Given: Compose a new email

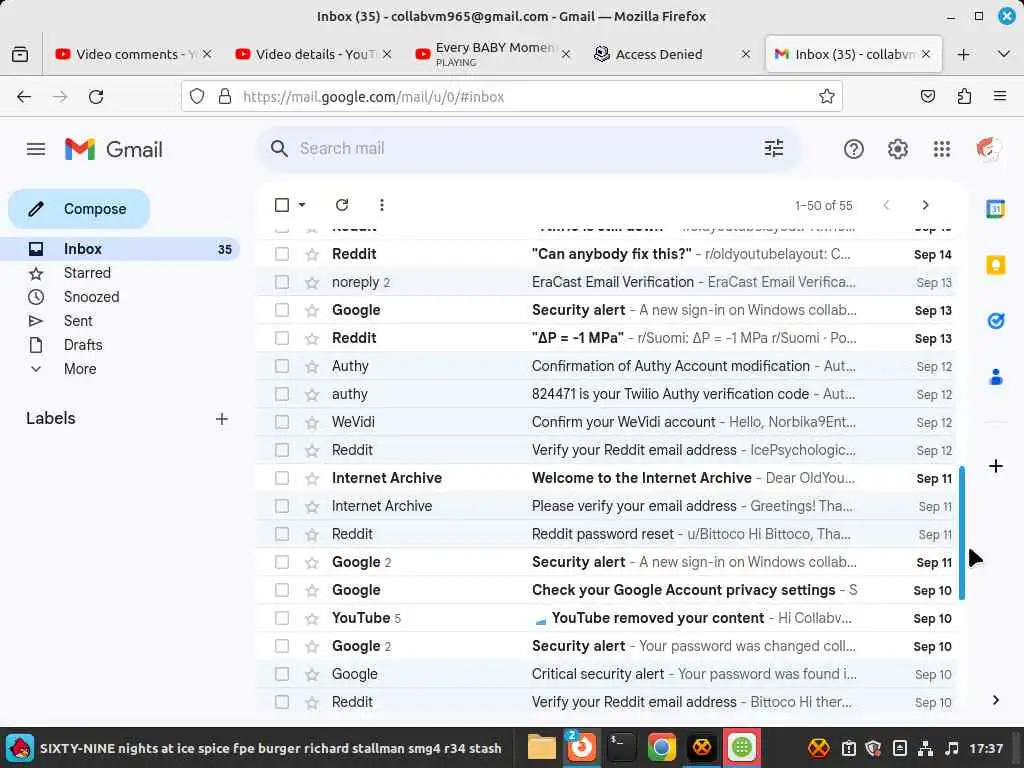Looking at the screenshot, I should [x=79, y=209].
